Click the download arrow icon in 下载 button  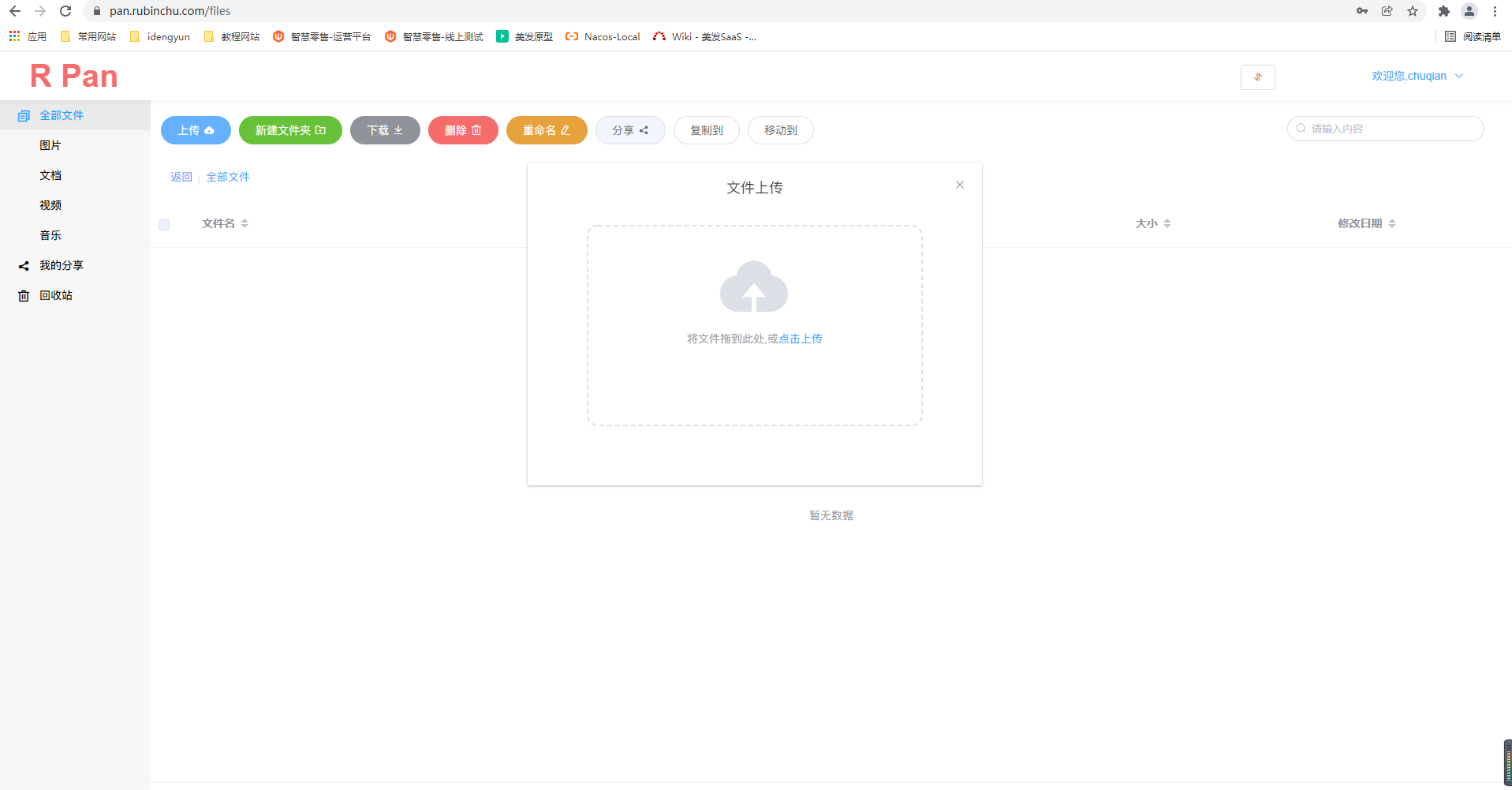(x=398, y=130)
